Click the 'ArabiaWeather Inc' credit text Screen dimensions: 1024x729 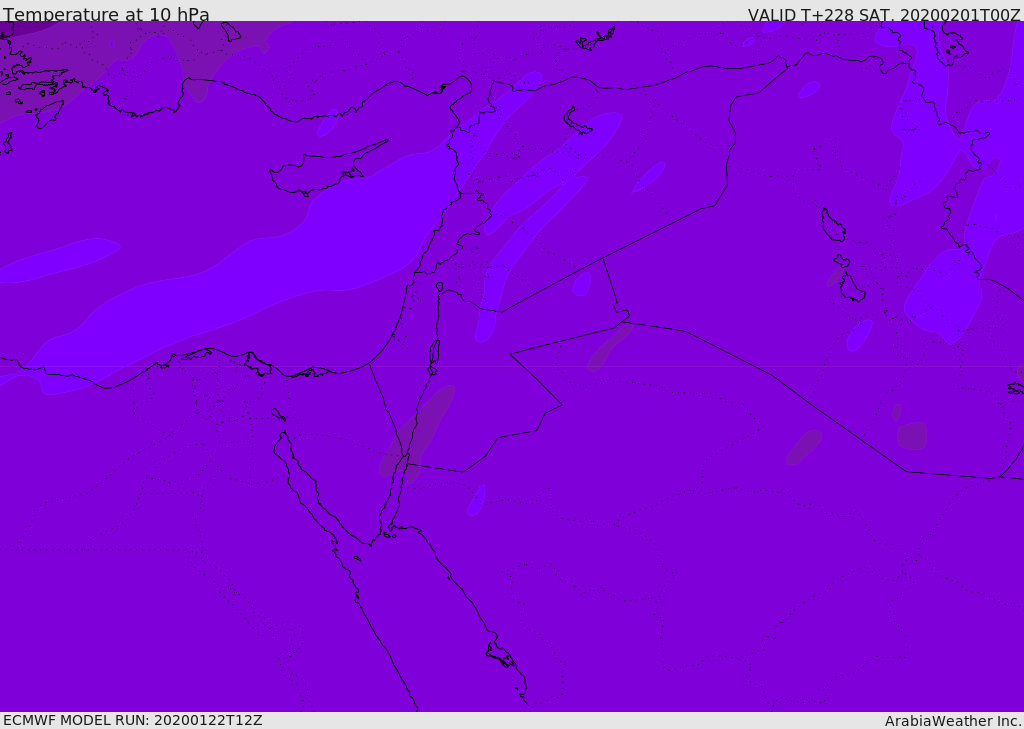[x=953, y=721]
